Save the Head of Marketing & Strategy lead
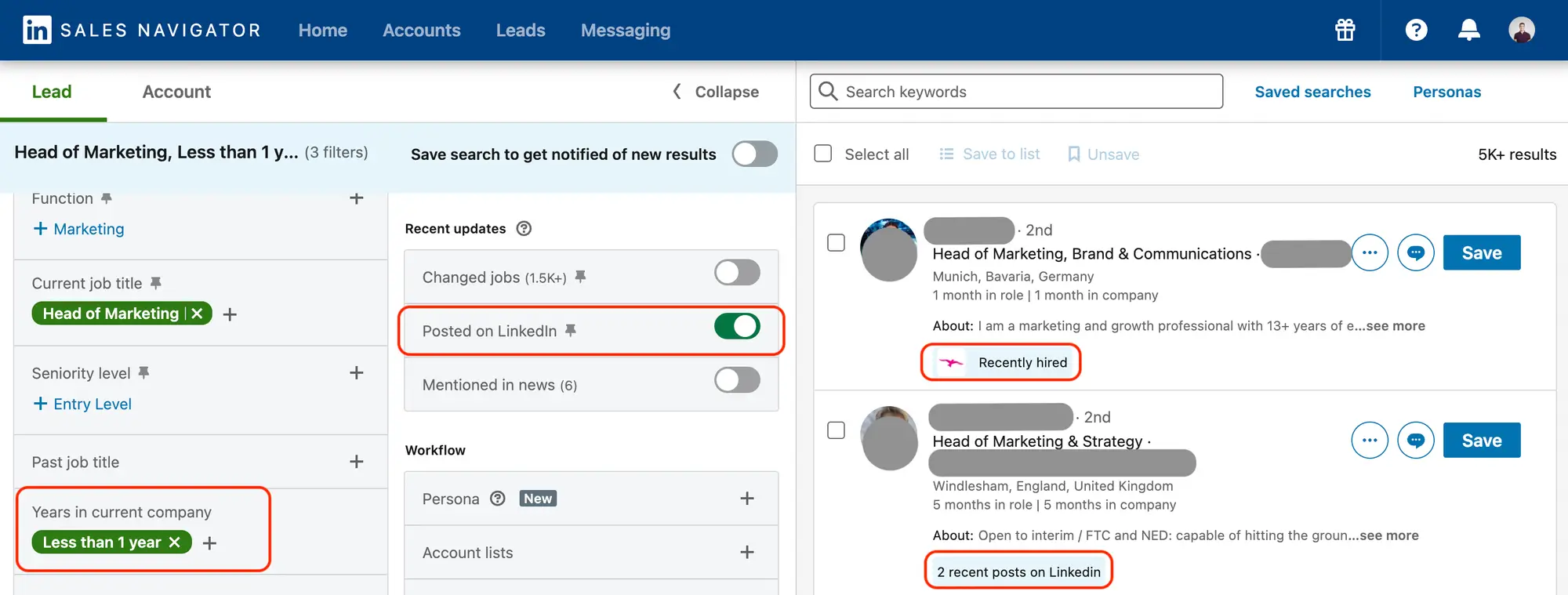 (1482, 440)
